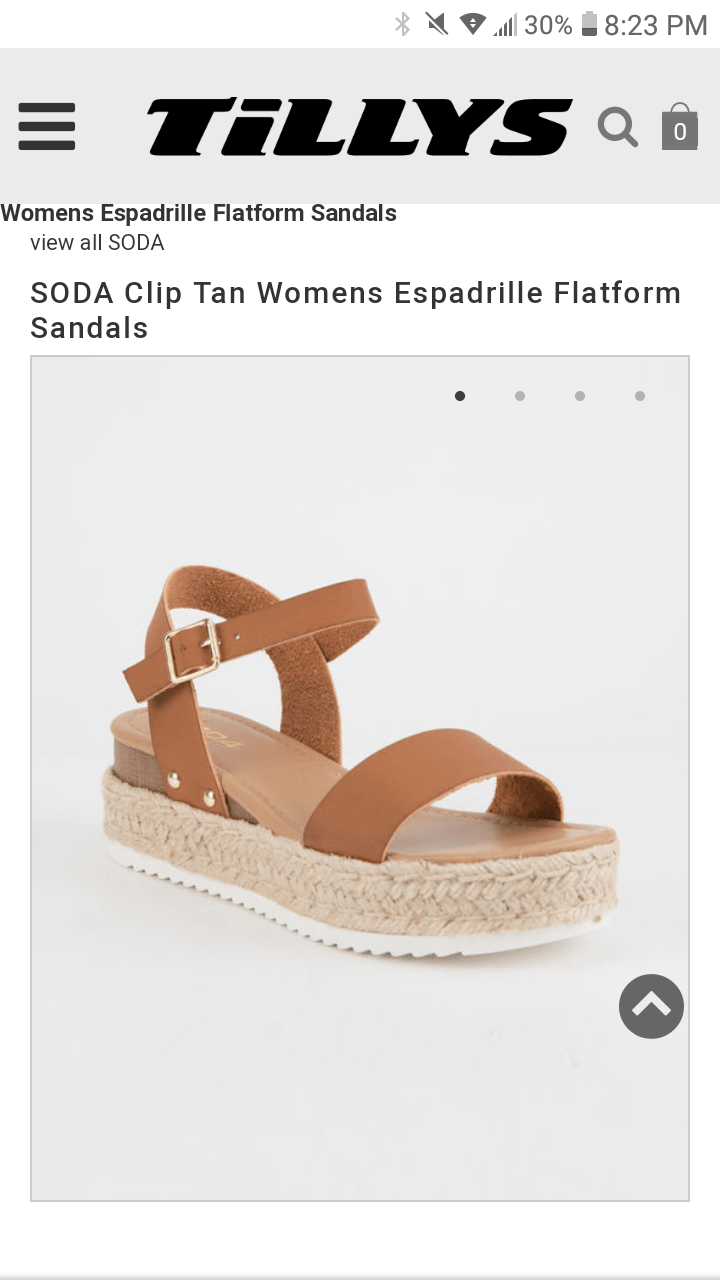
Task: View the shopping bag with 0 items
Action: tap(680, 127)
